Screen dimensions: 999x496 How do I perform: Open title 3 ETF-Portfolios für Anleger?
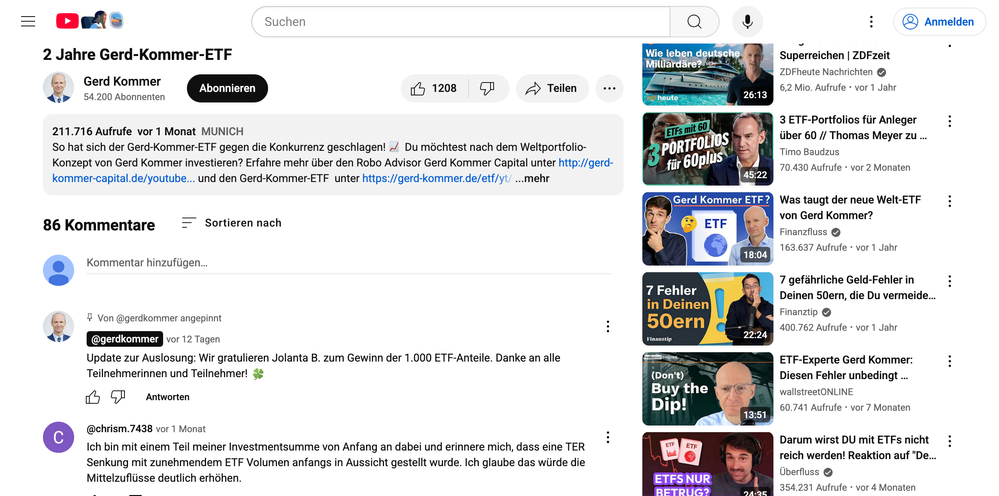tap(853, 127)
